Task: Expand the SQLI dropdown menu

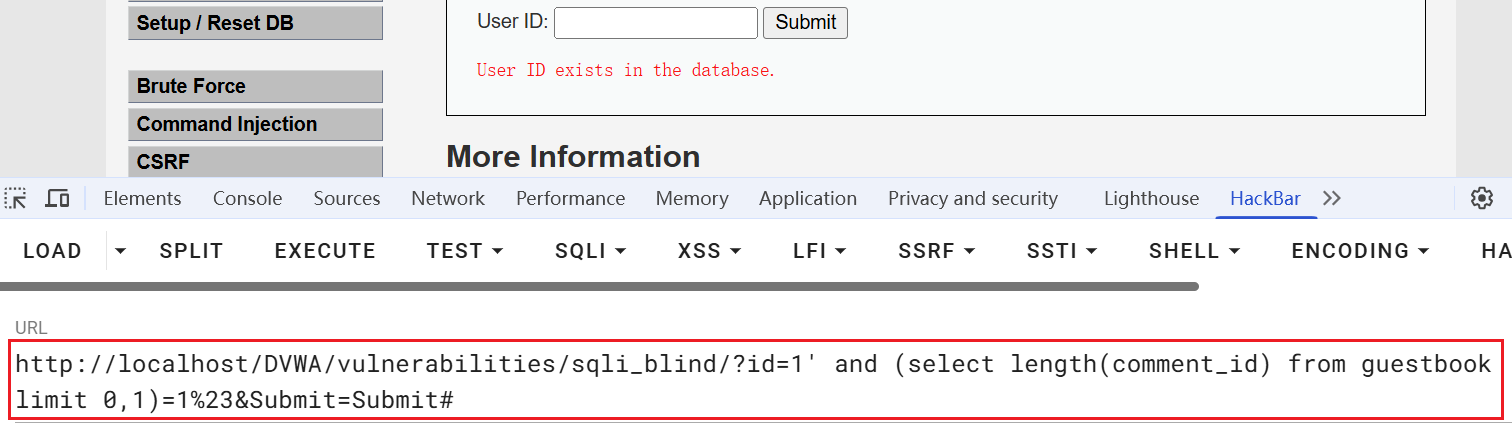Action: pos(590,251)
